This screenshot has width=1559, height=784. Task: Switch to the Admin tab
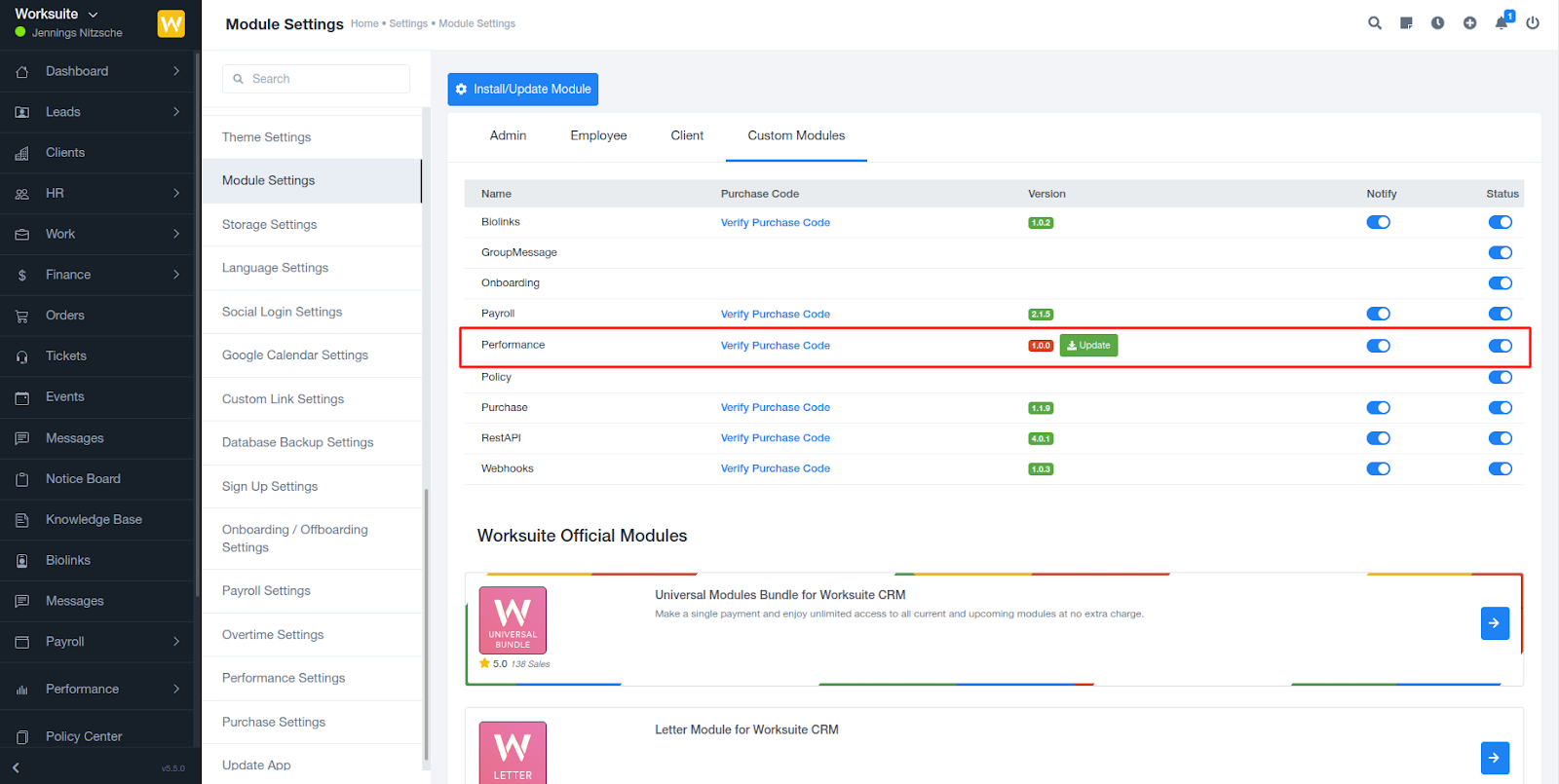click(x=508, y=135)
